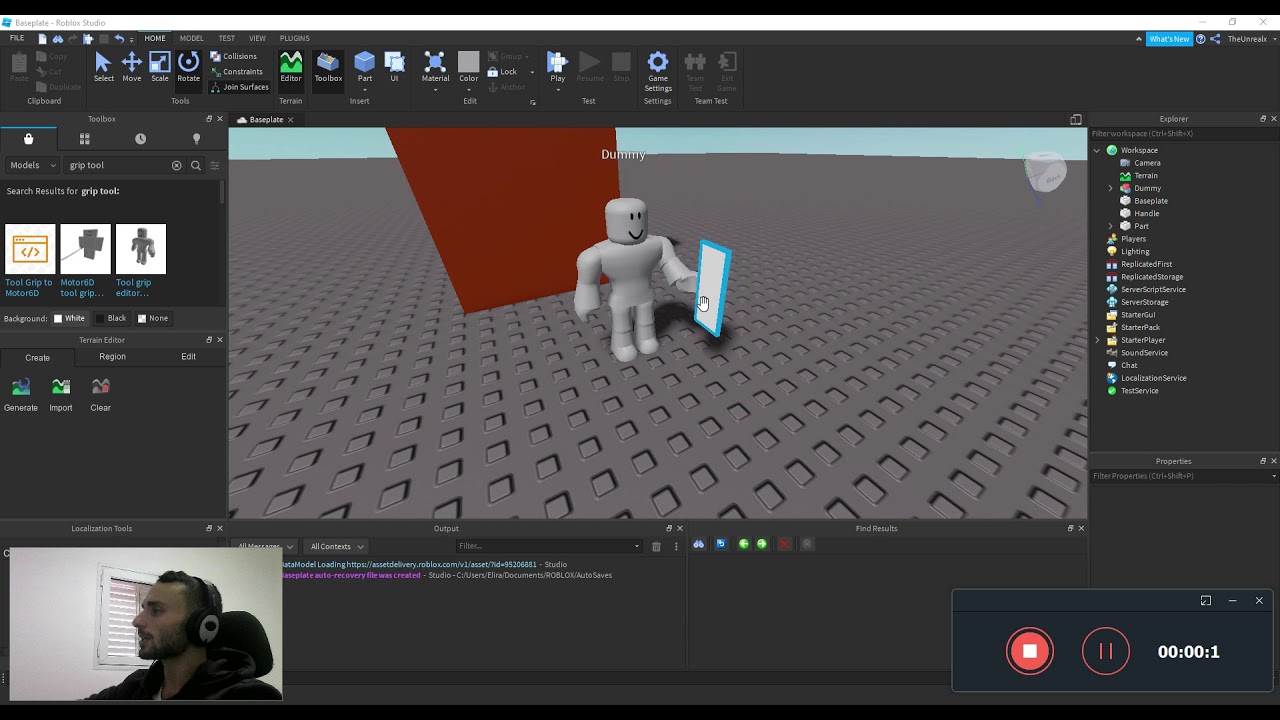1280x720 pixels.
Task: Select the Move tool in the ribbon
Action: click(131, 68)
